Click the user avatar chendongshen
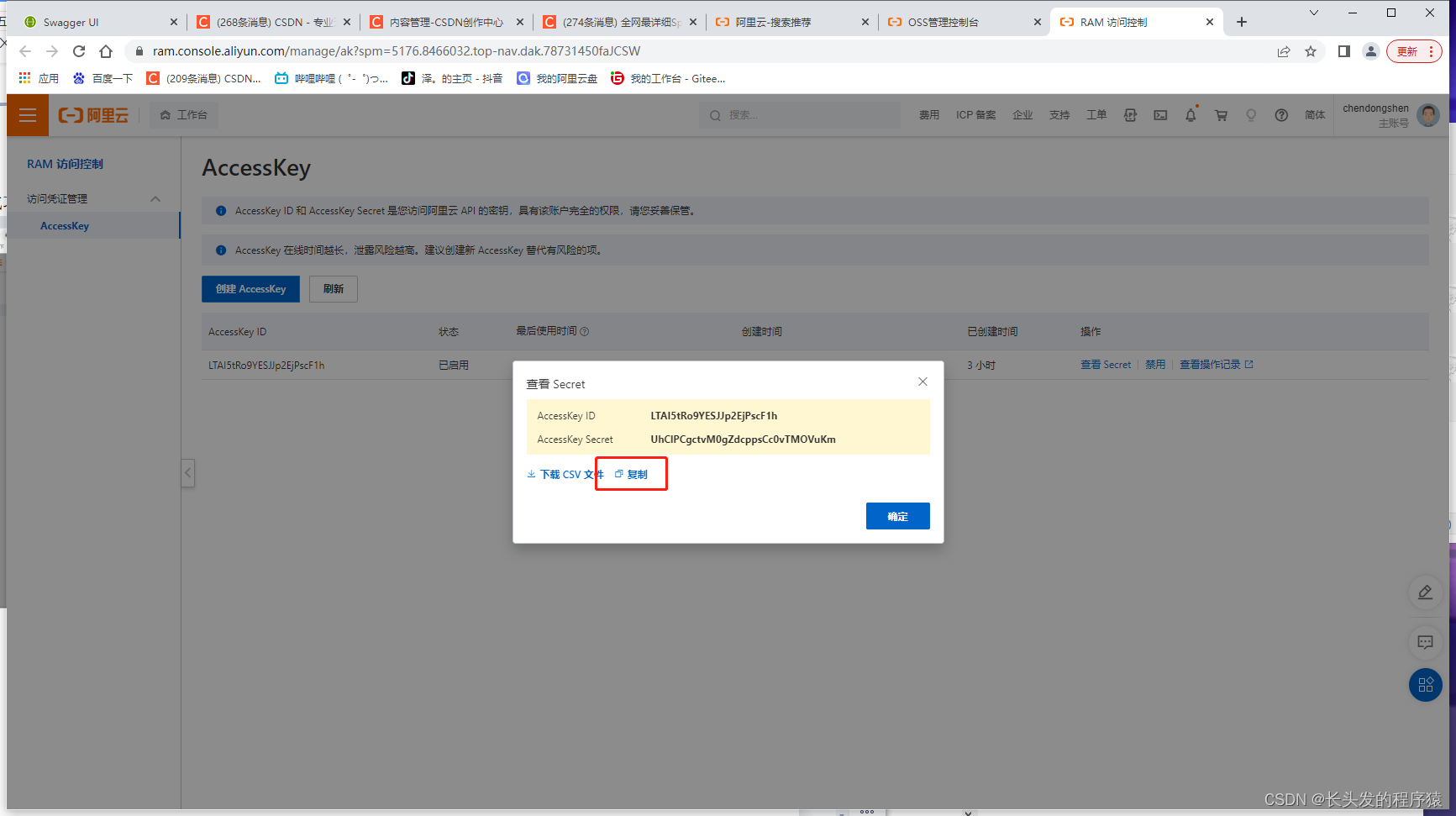Screen dimensions: 1456x816 pyautogui.click(x=1428, y=115)
